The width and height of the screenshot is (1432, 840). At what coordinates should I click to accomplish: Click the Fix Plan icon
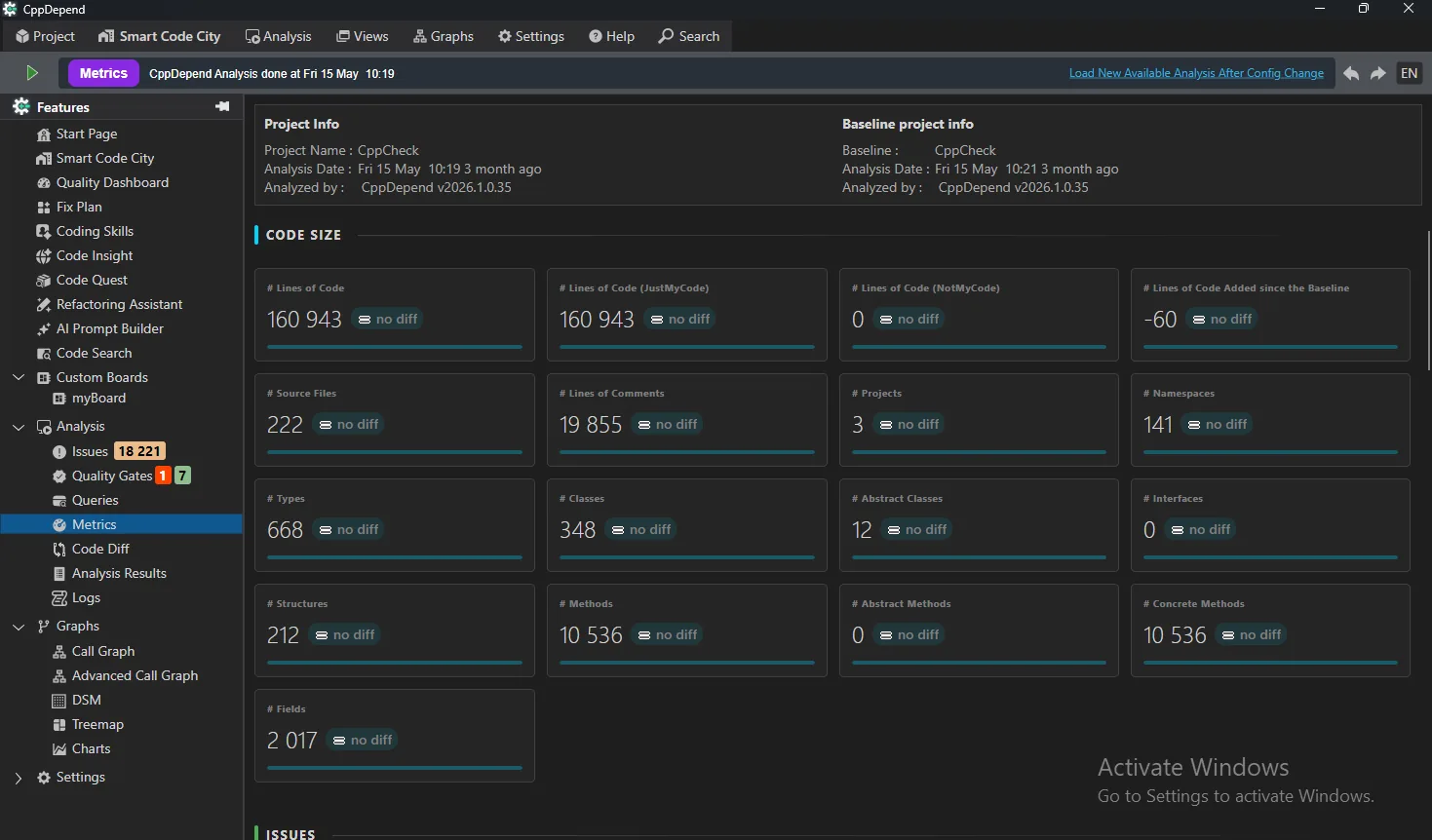point(43,208)
